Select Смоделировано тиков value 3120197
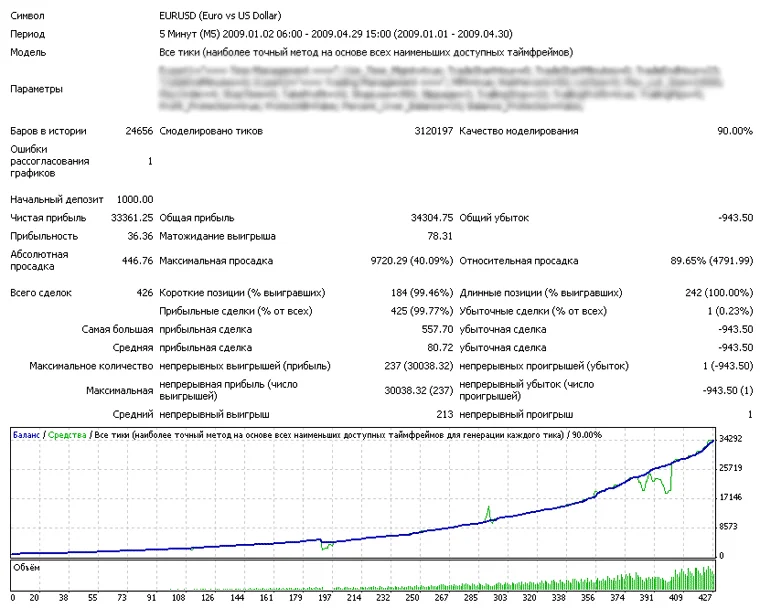The image size is (760, 608). point(433,131)
